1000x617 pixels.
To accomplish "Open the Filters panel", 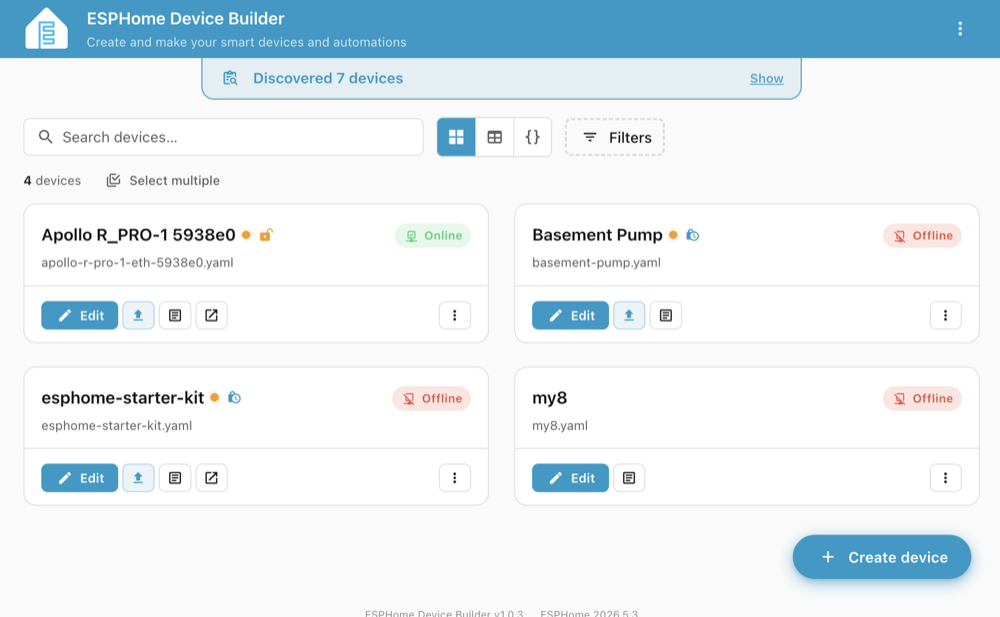I will tap(614, 137).
